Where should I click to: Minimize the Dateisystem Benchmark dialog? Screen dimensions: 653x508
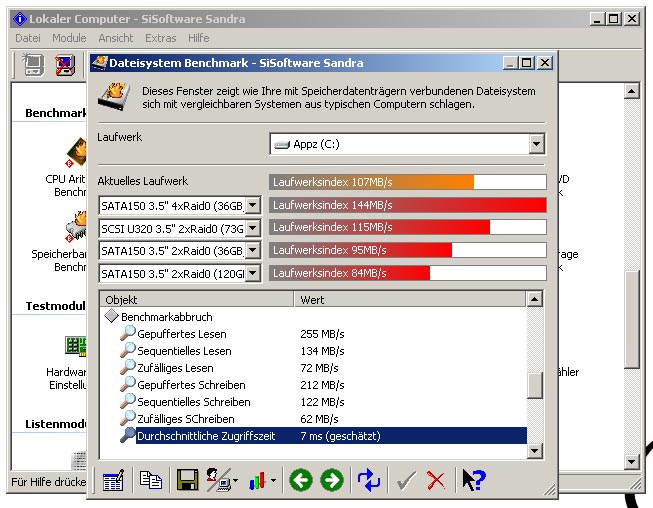coord(510,63)
